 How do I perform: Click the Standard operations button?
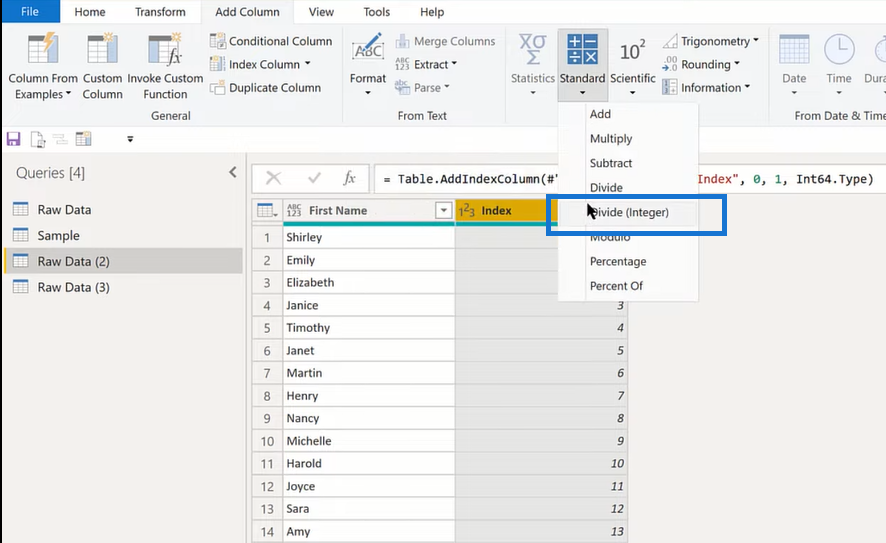[583, 64]
